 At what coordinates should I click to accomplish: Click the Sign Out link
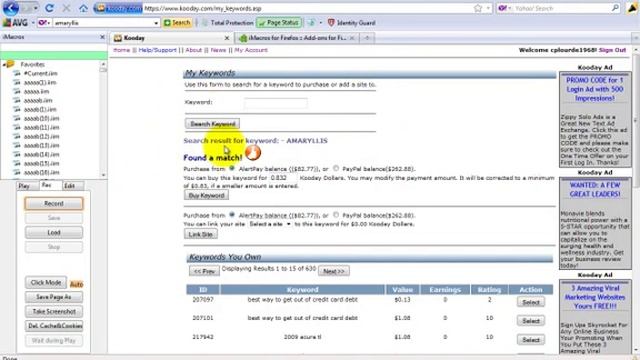pos(612,50)
